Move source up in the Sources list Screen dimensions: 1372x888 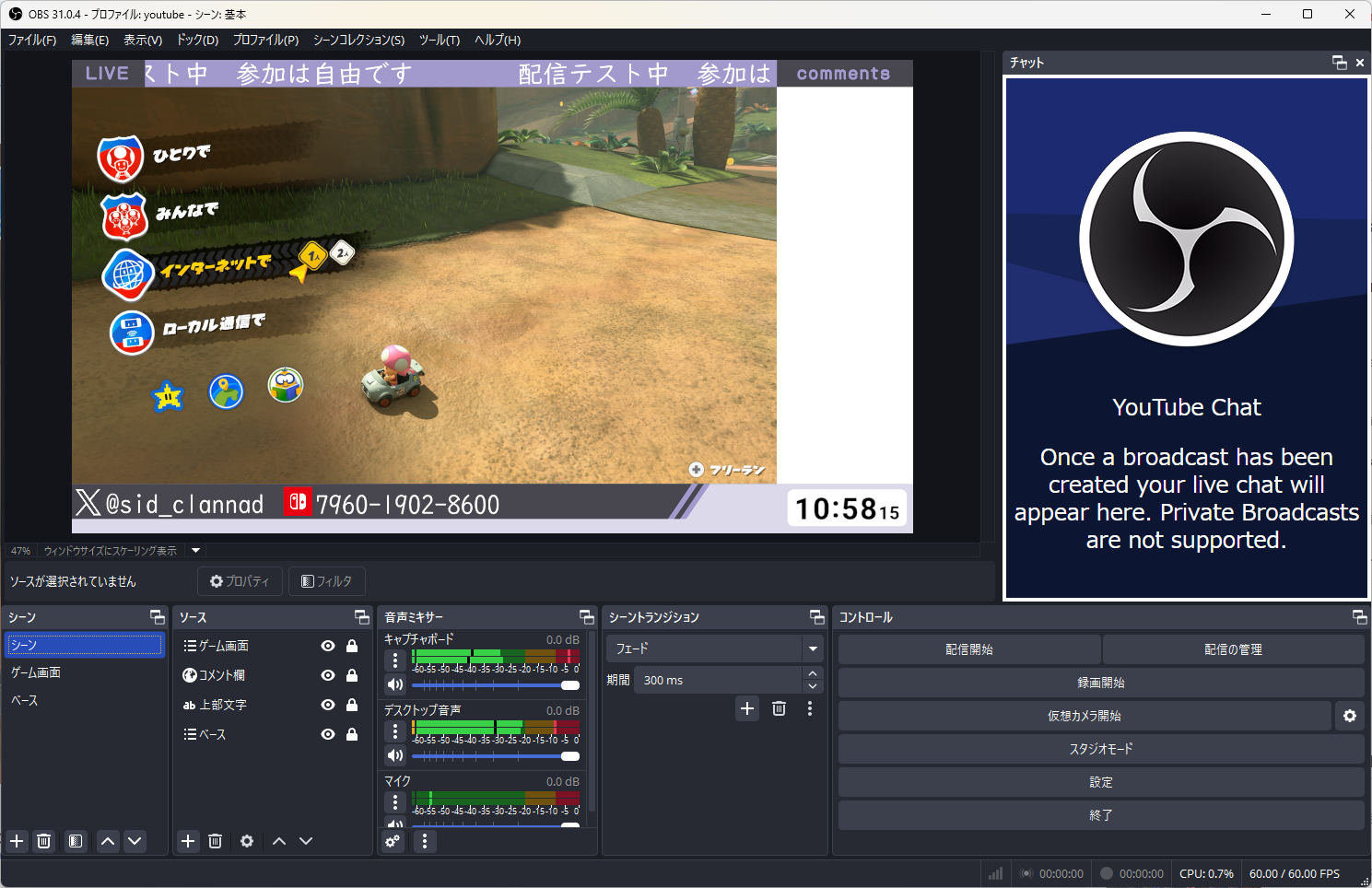tap(279, 841)
